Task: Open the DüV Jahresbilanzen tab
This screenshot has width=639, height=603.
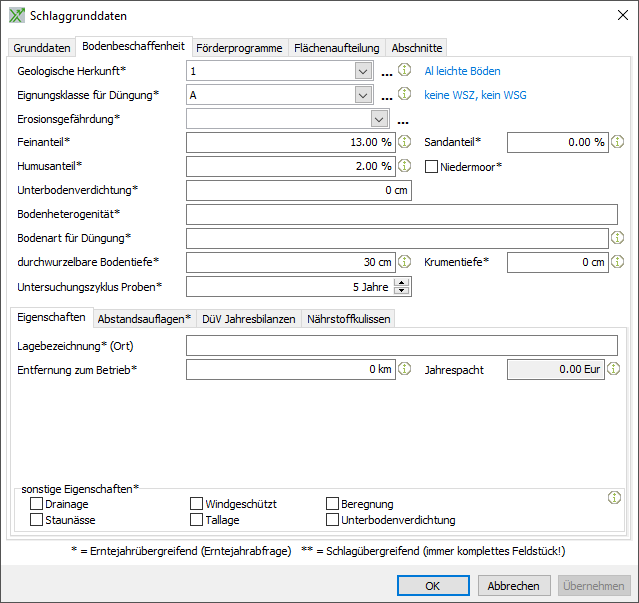Action: pyautogui.click(x=248, y=319)
